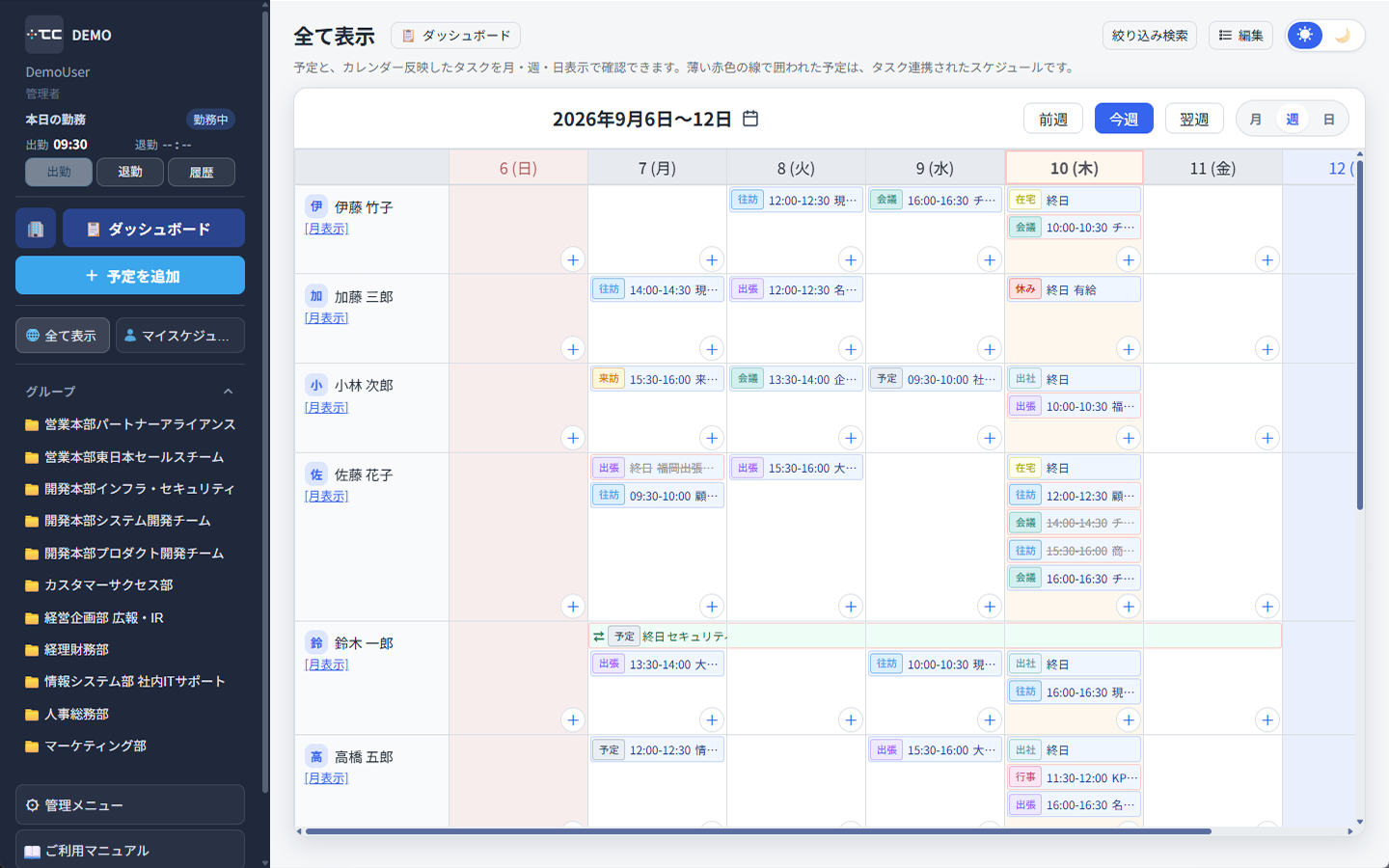This screenshot has height=868, width=1389.
Task: Open カスタマーサクセス部 group folder
Action: tap(99, 585)
